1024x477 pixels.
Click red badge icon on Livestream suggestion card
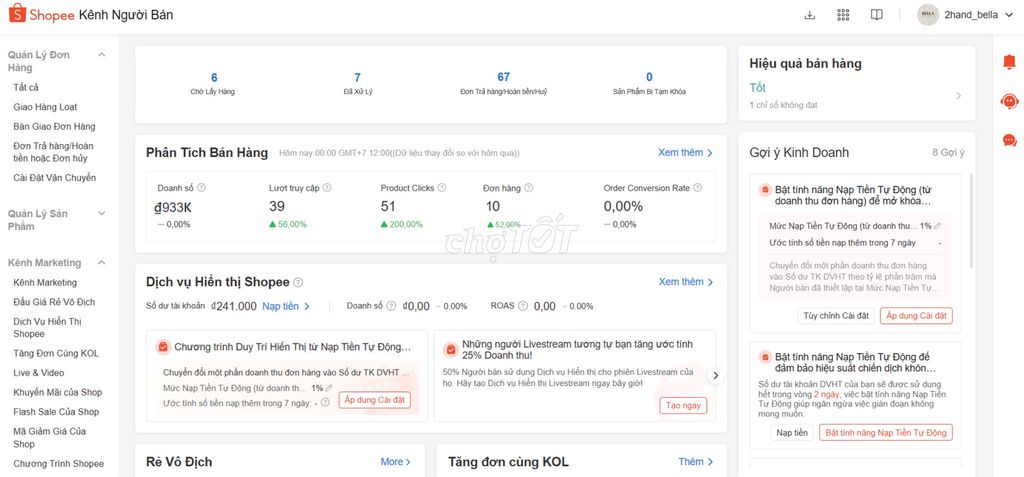(451, 350)
